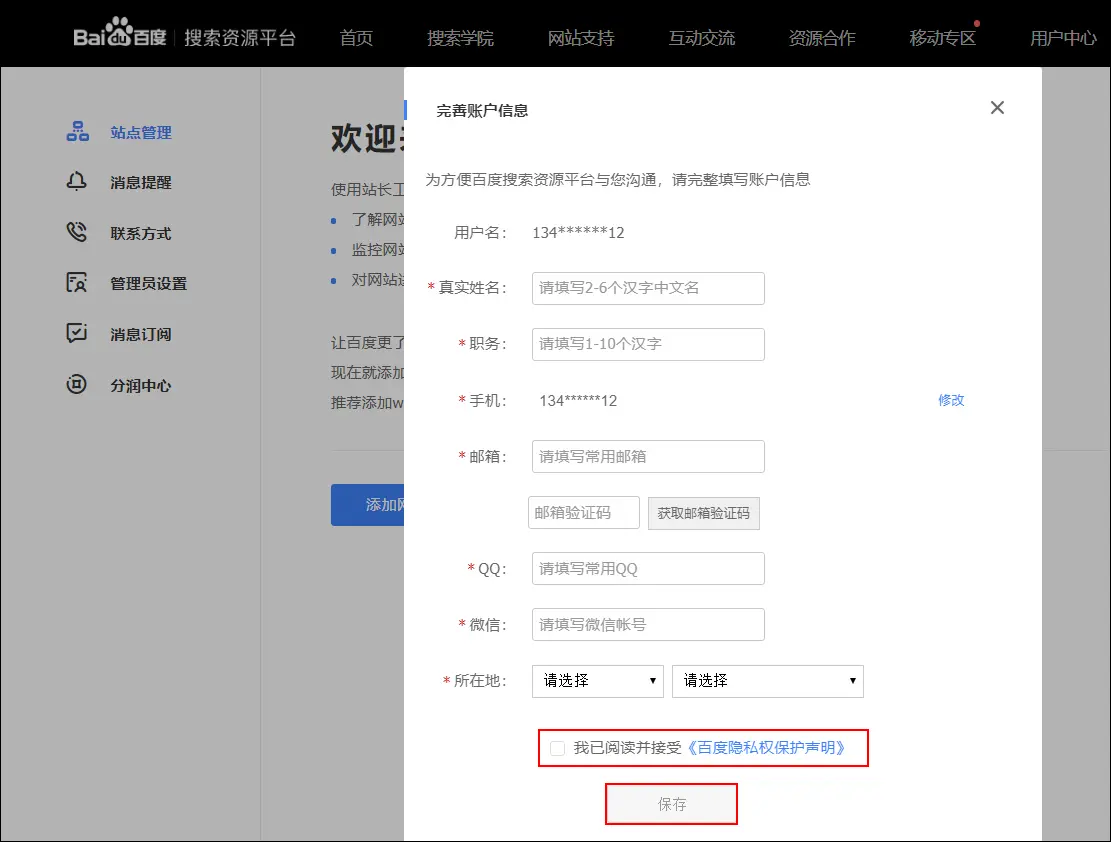The image size is (1111, 842).
Task: Open 网站支持 in the top navigation
Action: [581, 38]
